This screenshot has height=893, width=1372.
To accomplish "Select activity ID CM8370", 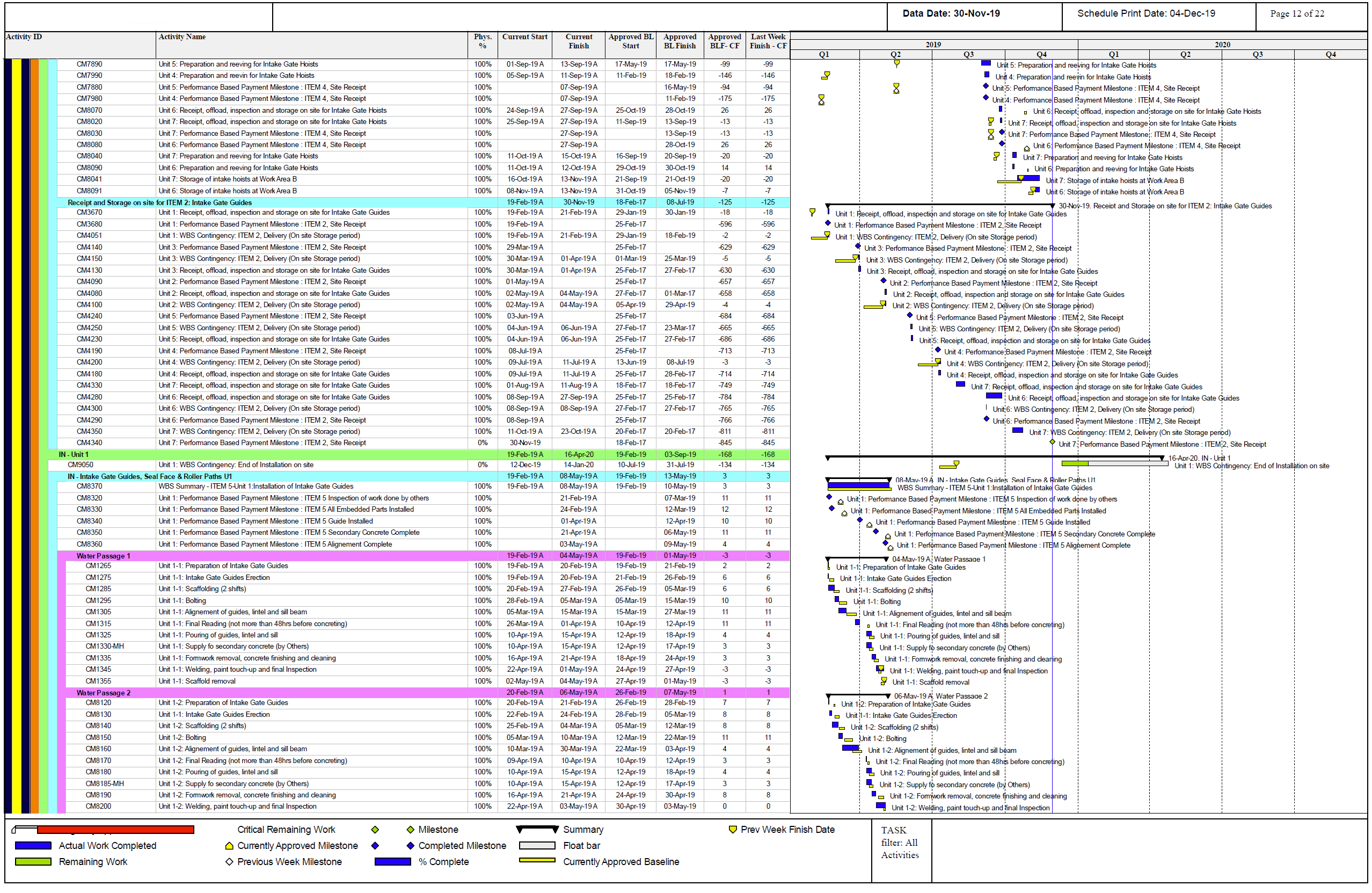I will point(89,487).
